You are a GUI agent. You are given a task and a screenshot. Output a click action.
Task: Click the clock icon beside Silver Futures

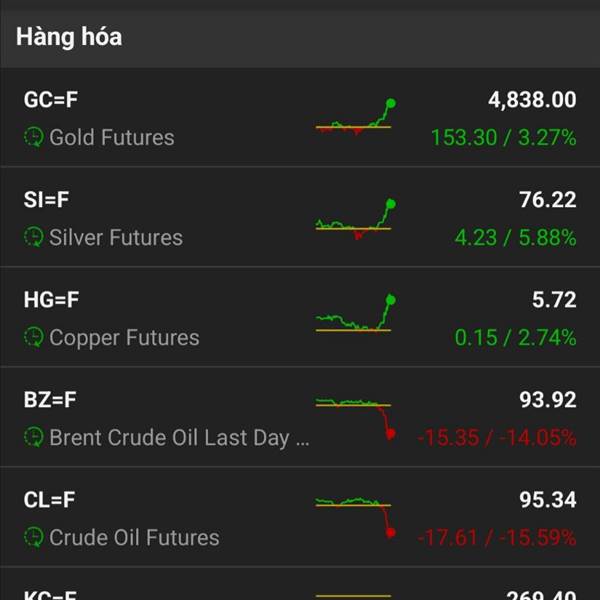pos(34,237)
